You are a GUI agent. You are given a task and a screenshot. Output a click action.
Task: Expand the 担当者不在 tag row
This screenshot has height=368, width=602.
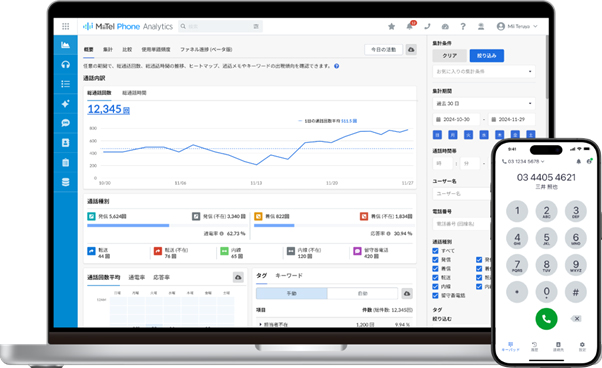[x=261, y=324]
